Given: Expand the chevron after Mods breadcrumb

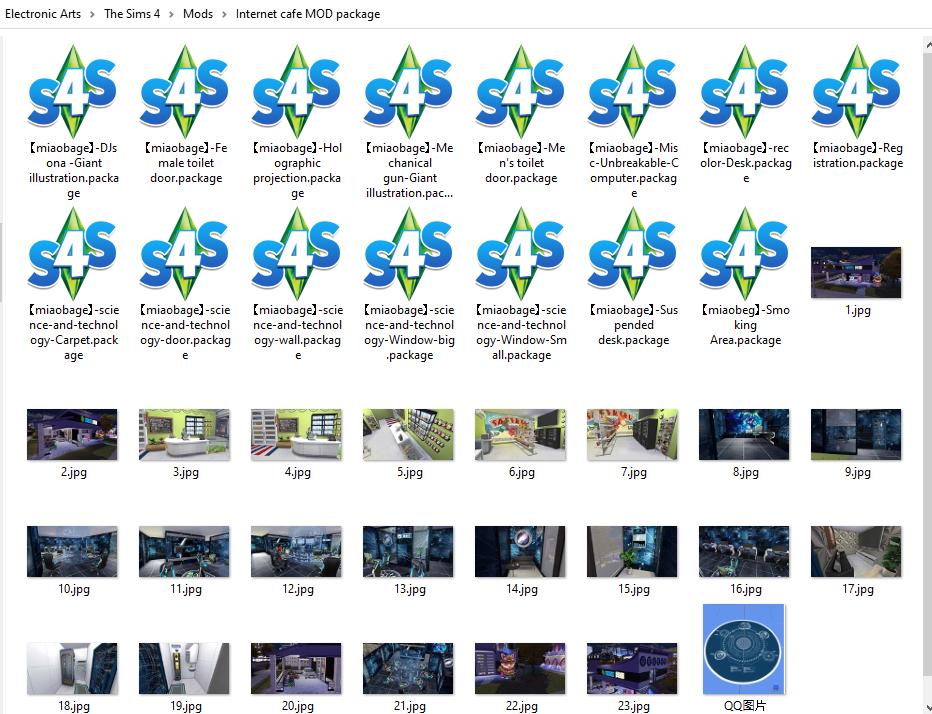Looking at the screenshot, I should (x=224, y=14).
